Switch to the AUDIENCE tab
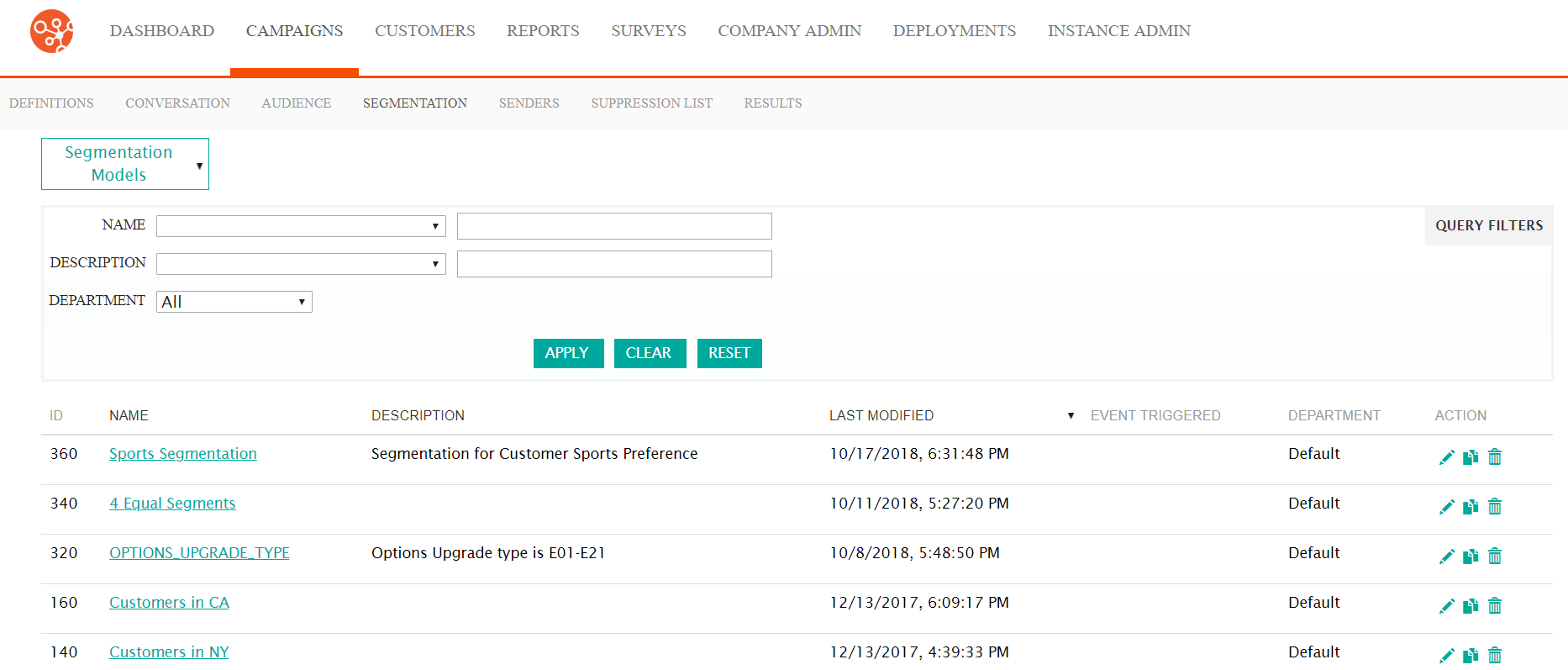 tap(296, 103)
